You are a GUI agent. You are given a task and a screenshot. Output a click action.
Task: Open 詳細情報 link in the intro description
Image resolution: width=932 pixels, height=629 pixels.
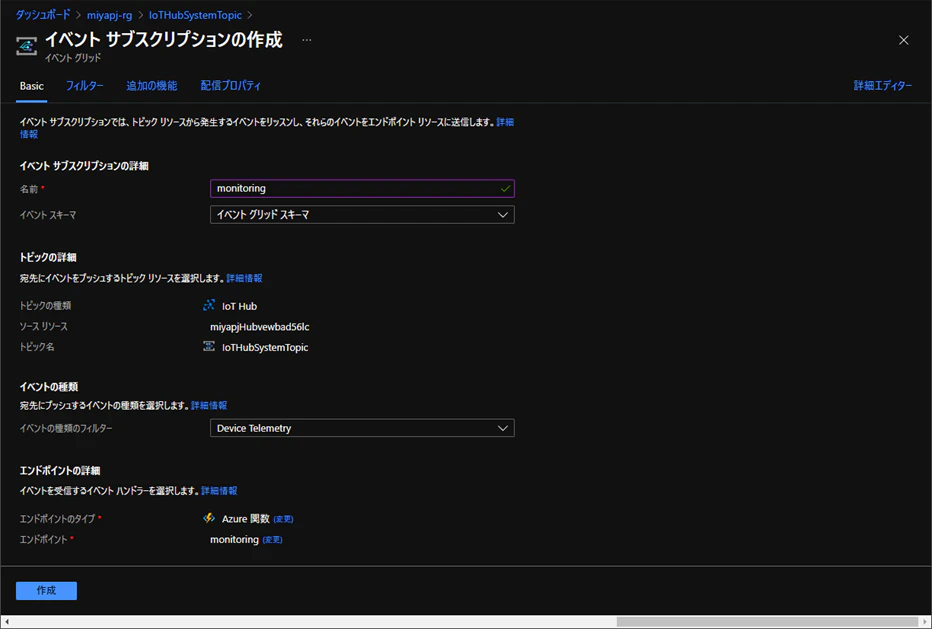(x=505, y=122)
